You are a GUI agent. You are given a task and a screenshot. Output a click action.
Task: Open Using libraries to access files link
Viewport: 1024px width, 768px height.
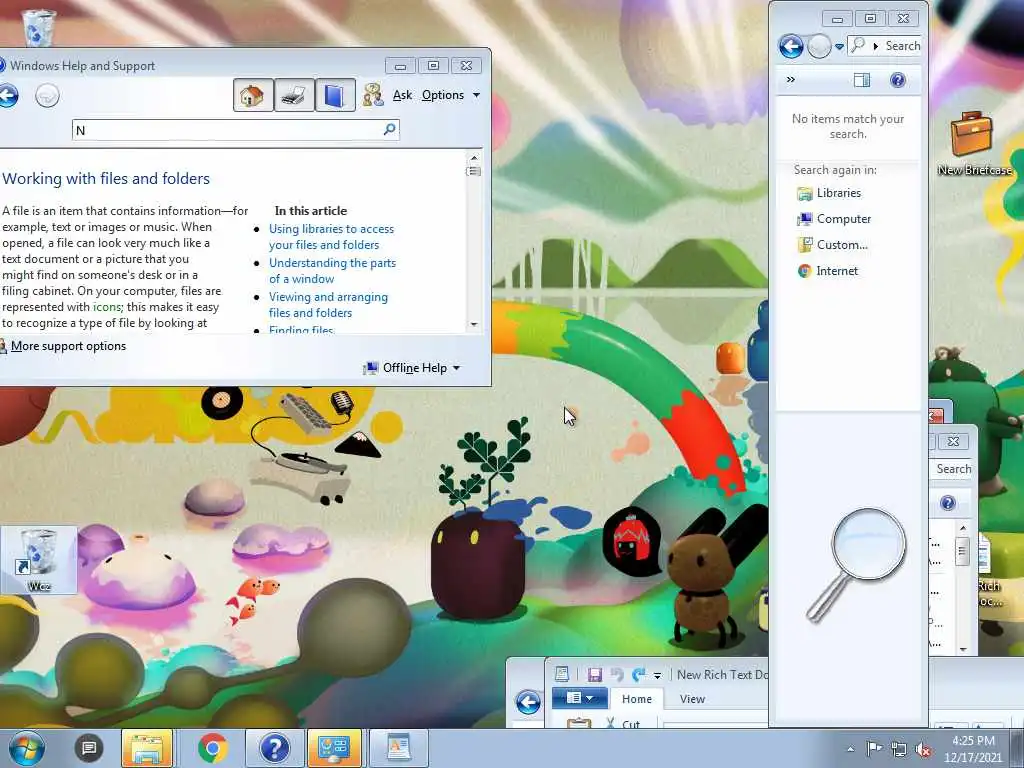[332, 237]
